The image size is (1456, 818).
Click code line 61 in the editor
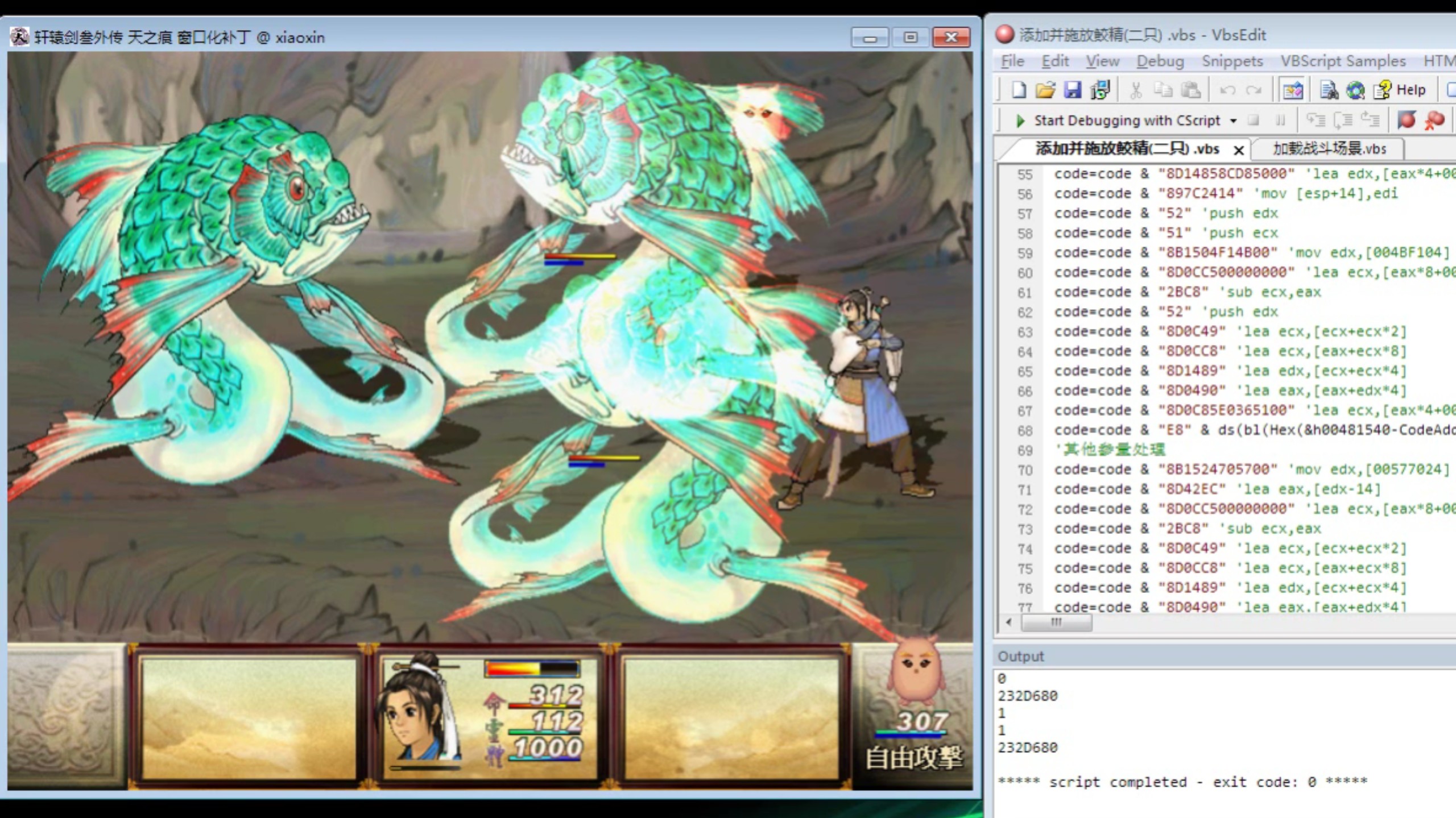(1188, 292)
